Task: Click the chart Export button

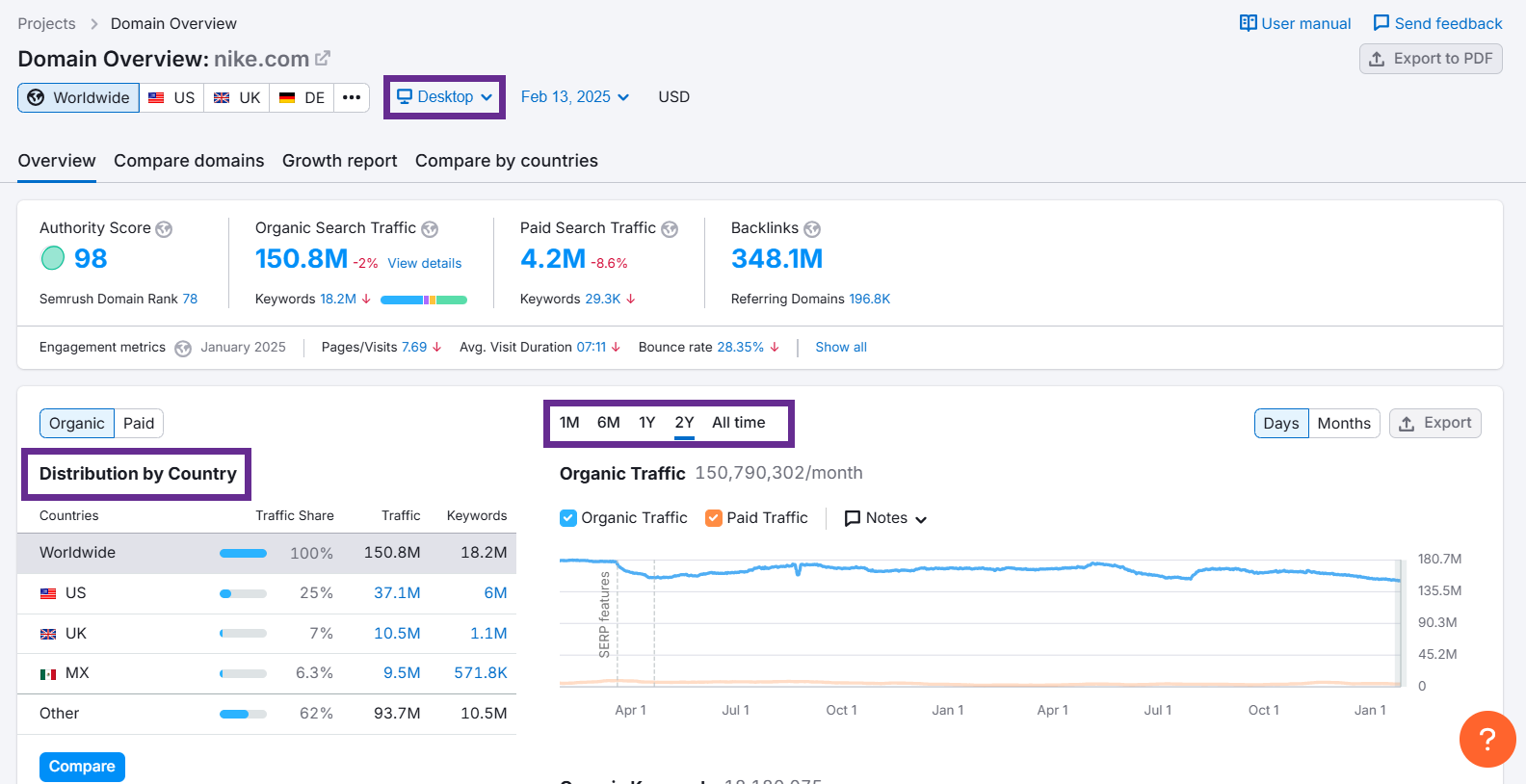Action: pyautogui.click(x=1434, y=424)
